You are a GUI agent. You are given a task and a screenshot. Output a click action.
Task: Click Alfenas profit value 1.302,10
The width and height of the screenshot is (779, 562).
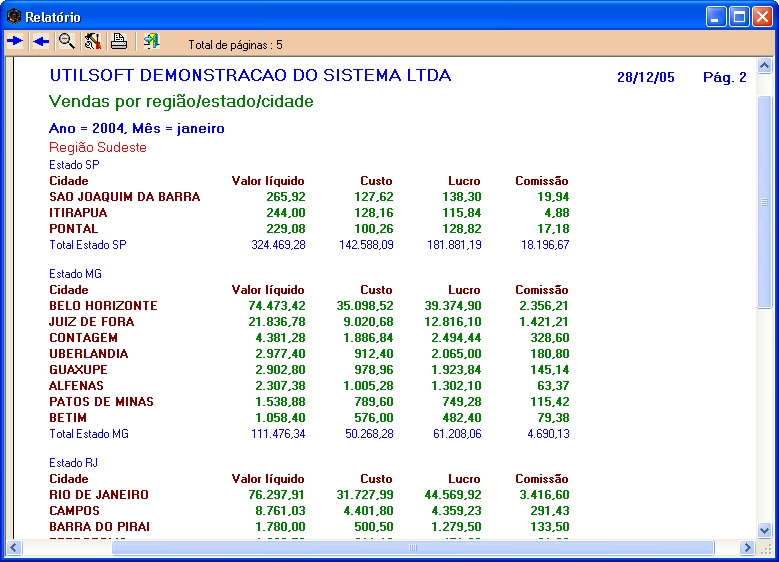[x=456, y=386]
